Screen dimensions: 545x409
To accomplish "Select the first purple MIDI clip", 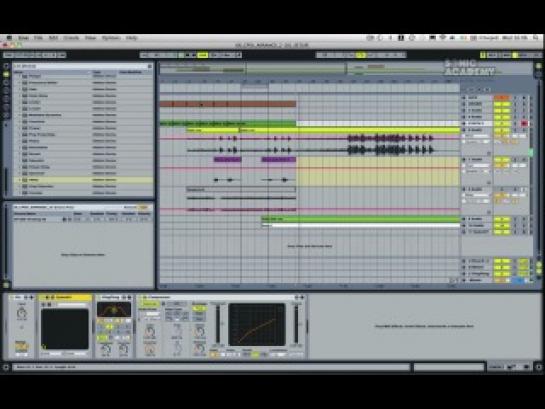I will 227,159.
